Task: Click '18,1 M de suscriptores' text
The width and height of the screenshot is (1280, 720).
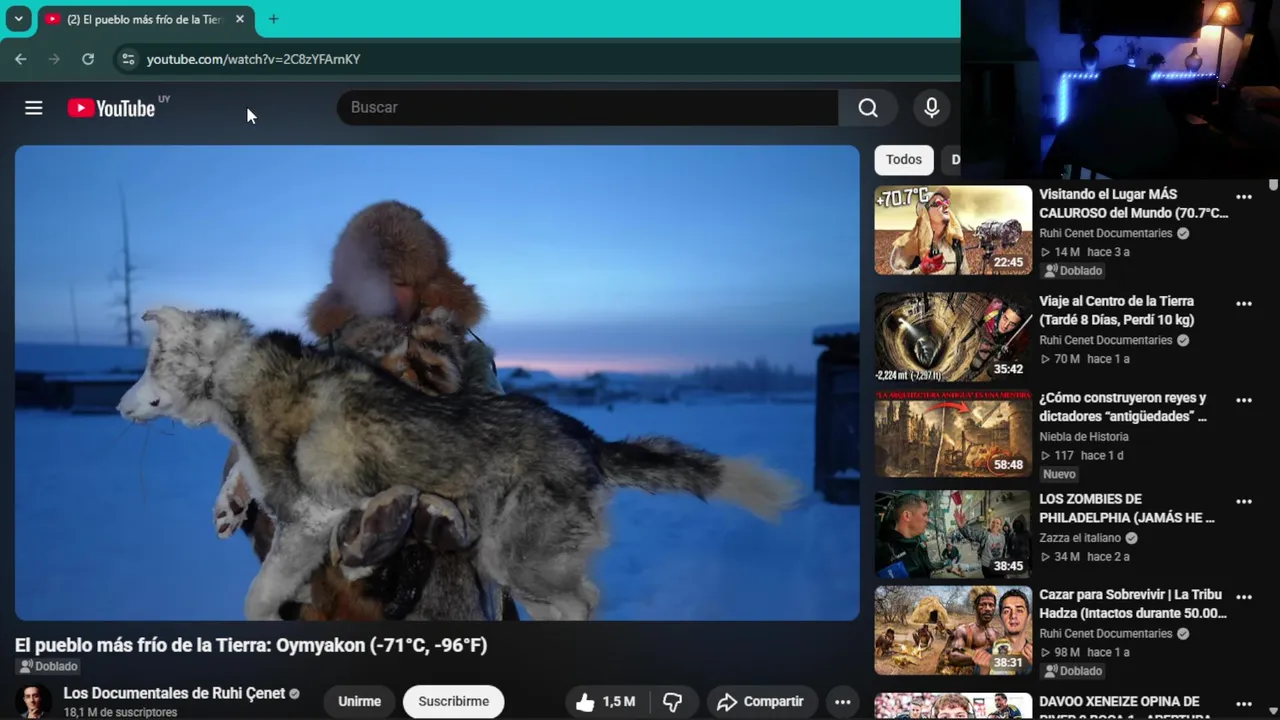Action: tap(120, 713)
